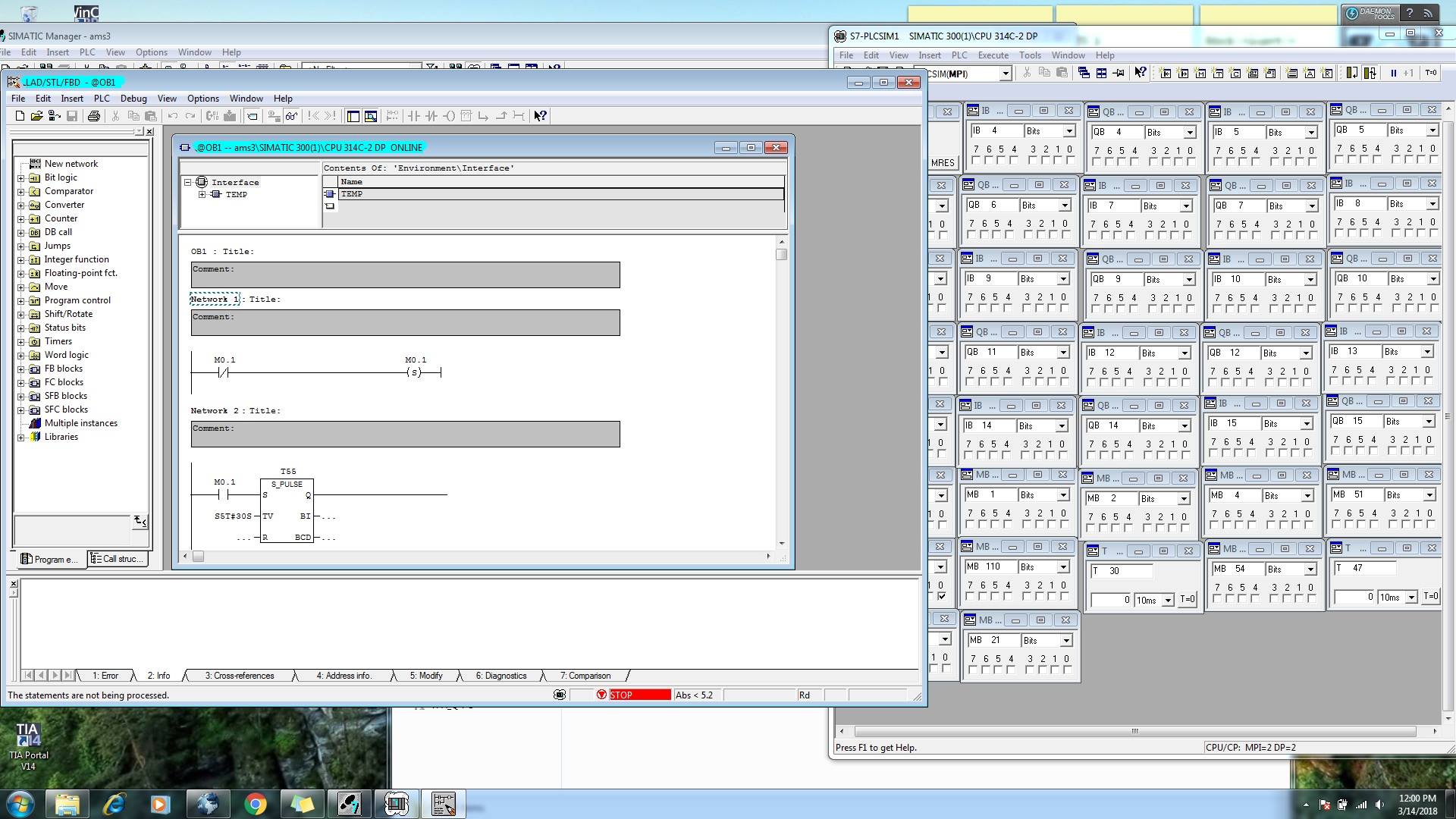Insert an empty box from toolbar
Image resolution: width=1456 pixels, height=819 pixels.
[x=466, y=116]
